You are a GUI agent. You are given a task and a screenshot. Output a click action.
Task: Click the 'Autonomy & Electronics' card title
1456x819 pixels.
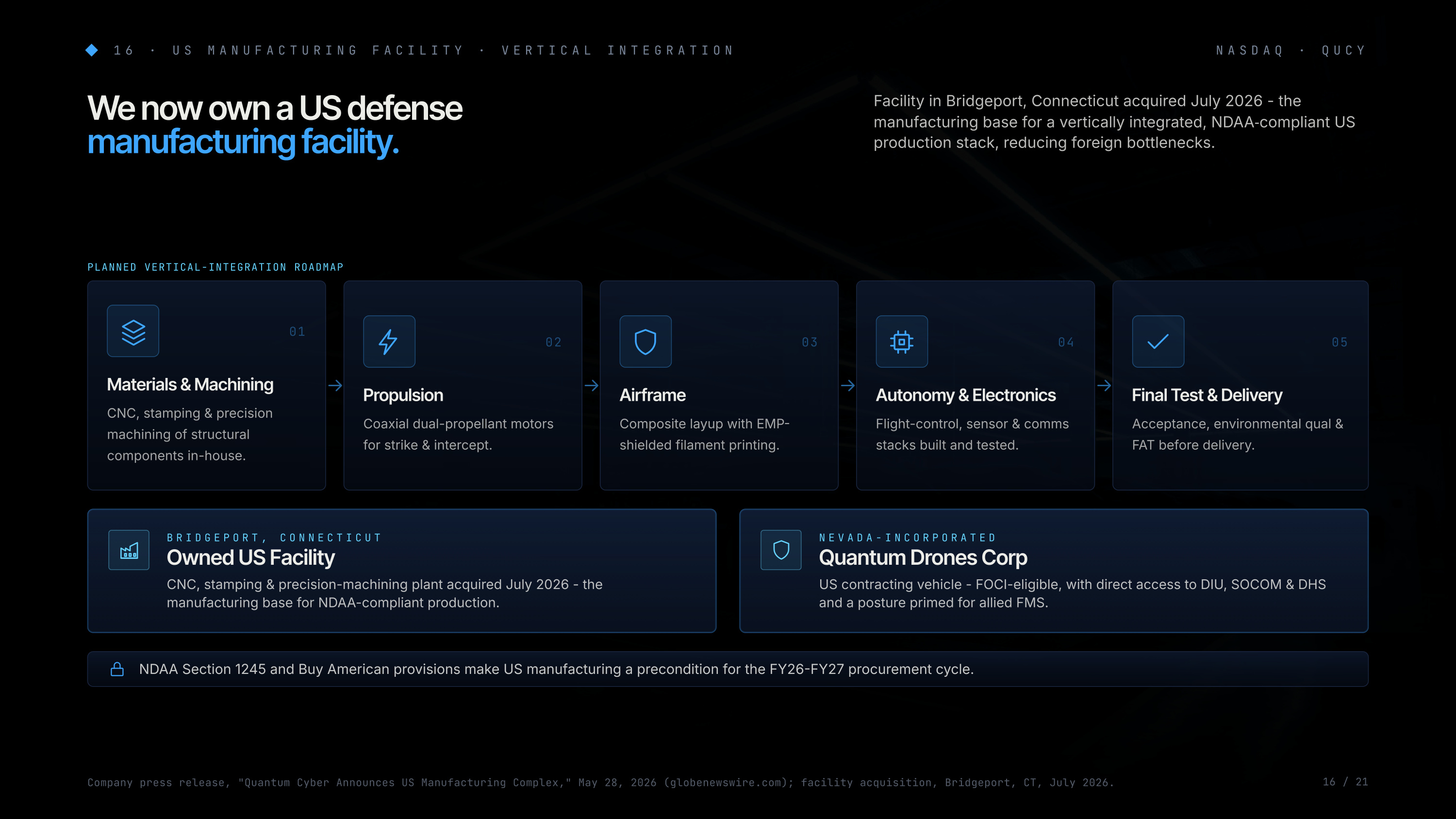pos(965,395)
